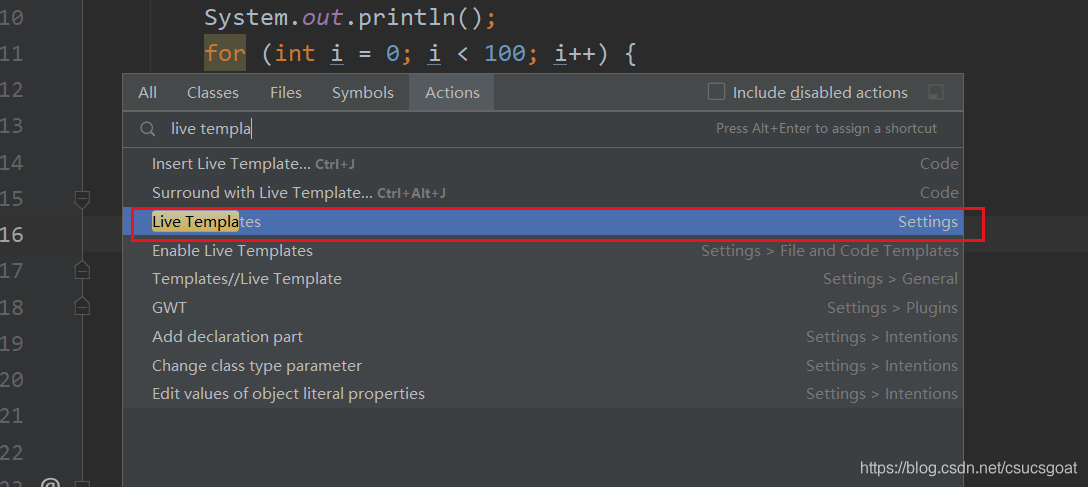This screenshot has width=1088, height=487.
Task: Select the Actions tab
Action: pos(452,92)
